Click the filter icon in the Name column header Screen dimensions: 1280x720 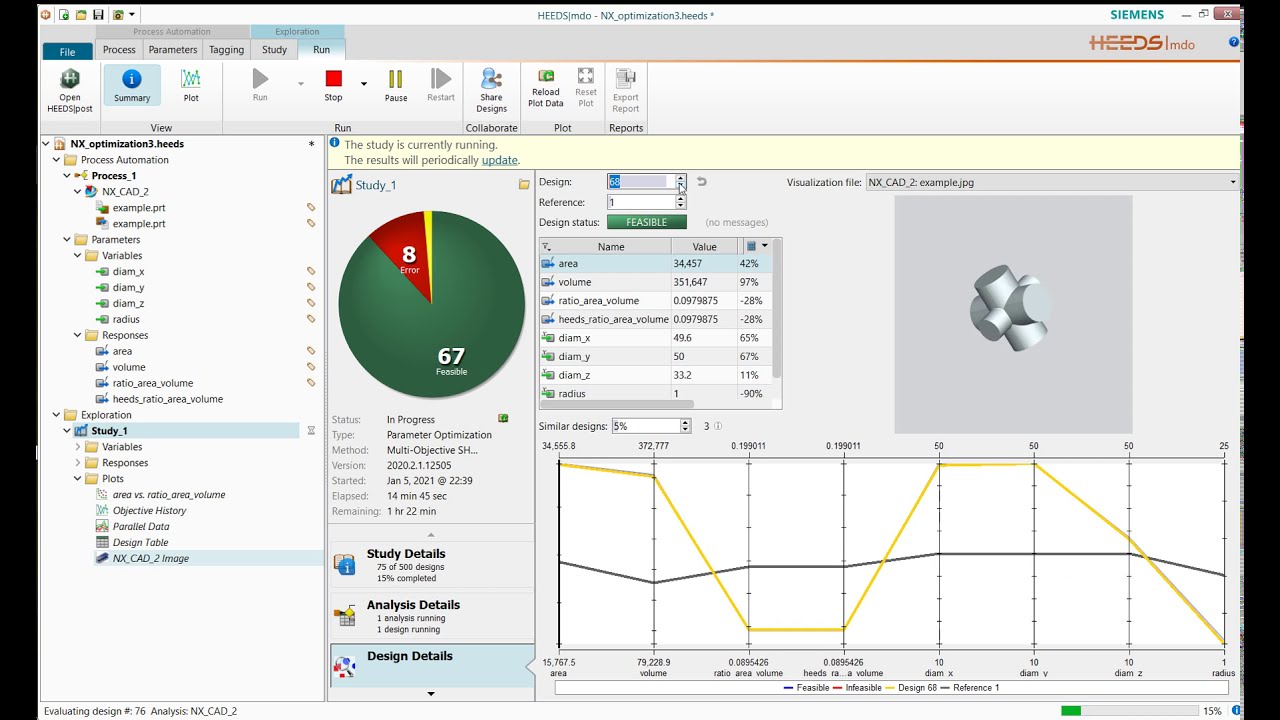pyautogui.click(x=546, y=247)
